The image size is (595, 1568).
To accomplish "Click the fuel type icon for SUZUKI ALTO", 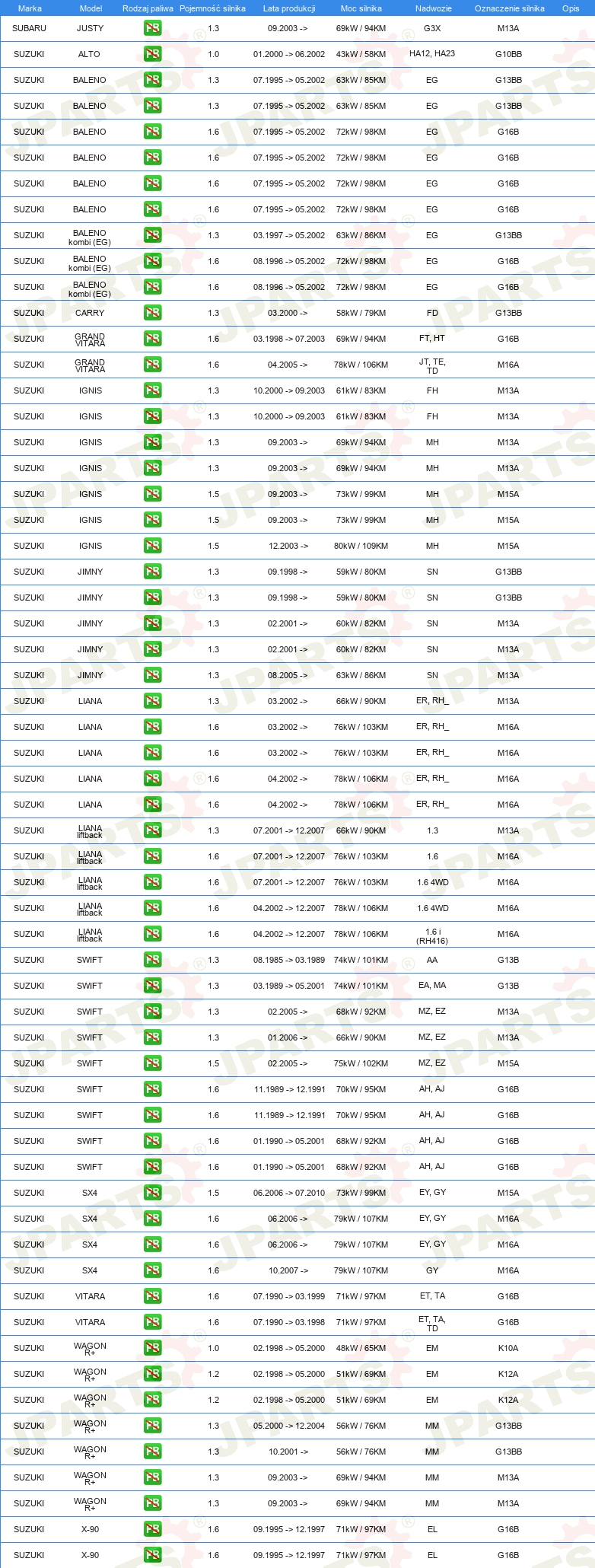I will 152,54.
